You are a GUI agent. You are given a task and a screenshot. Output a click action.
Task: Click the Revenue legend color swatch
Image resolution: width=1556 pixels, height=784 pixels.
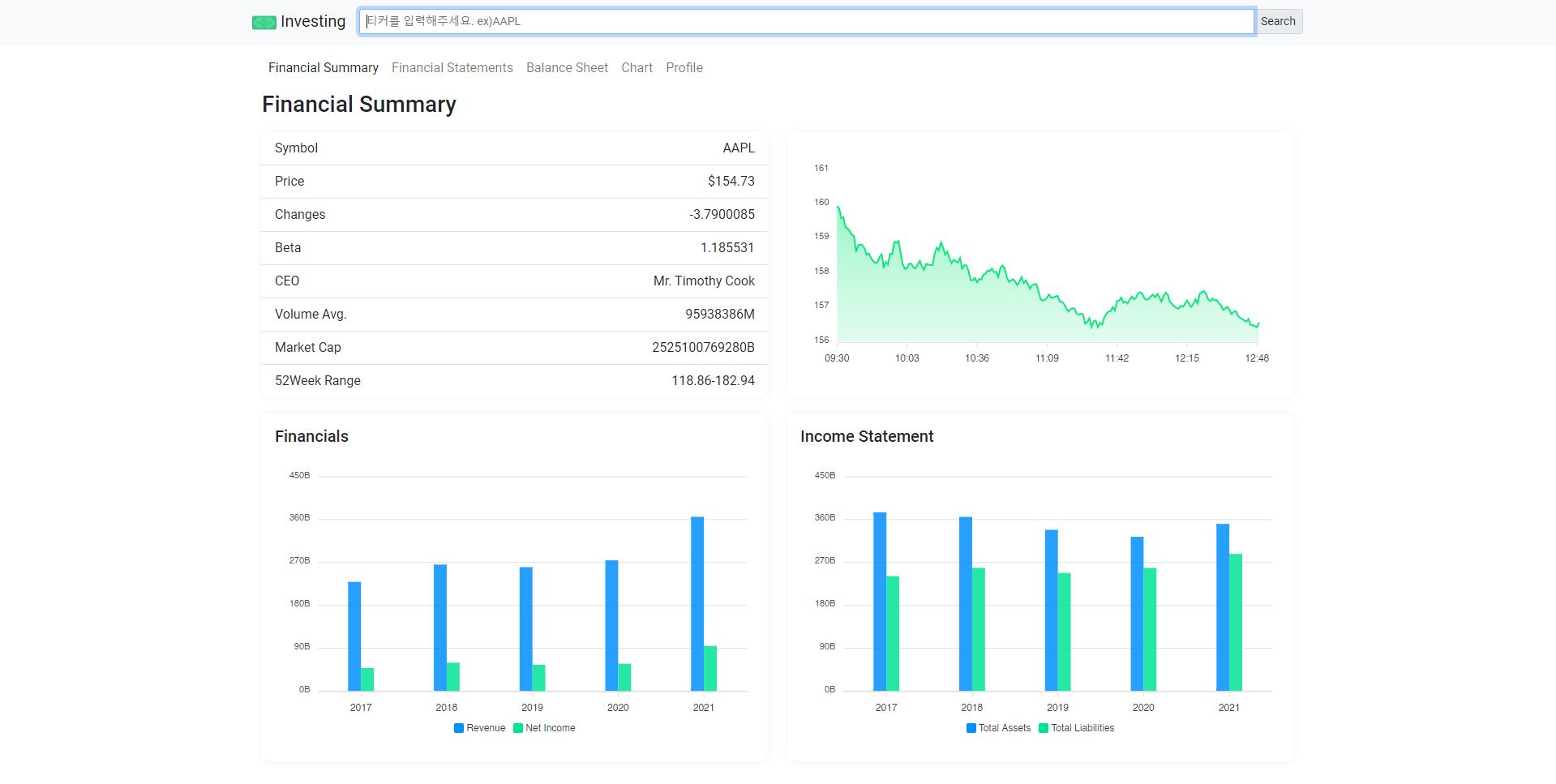pyautogui.click(x=459, y=728)
